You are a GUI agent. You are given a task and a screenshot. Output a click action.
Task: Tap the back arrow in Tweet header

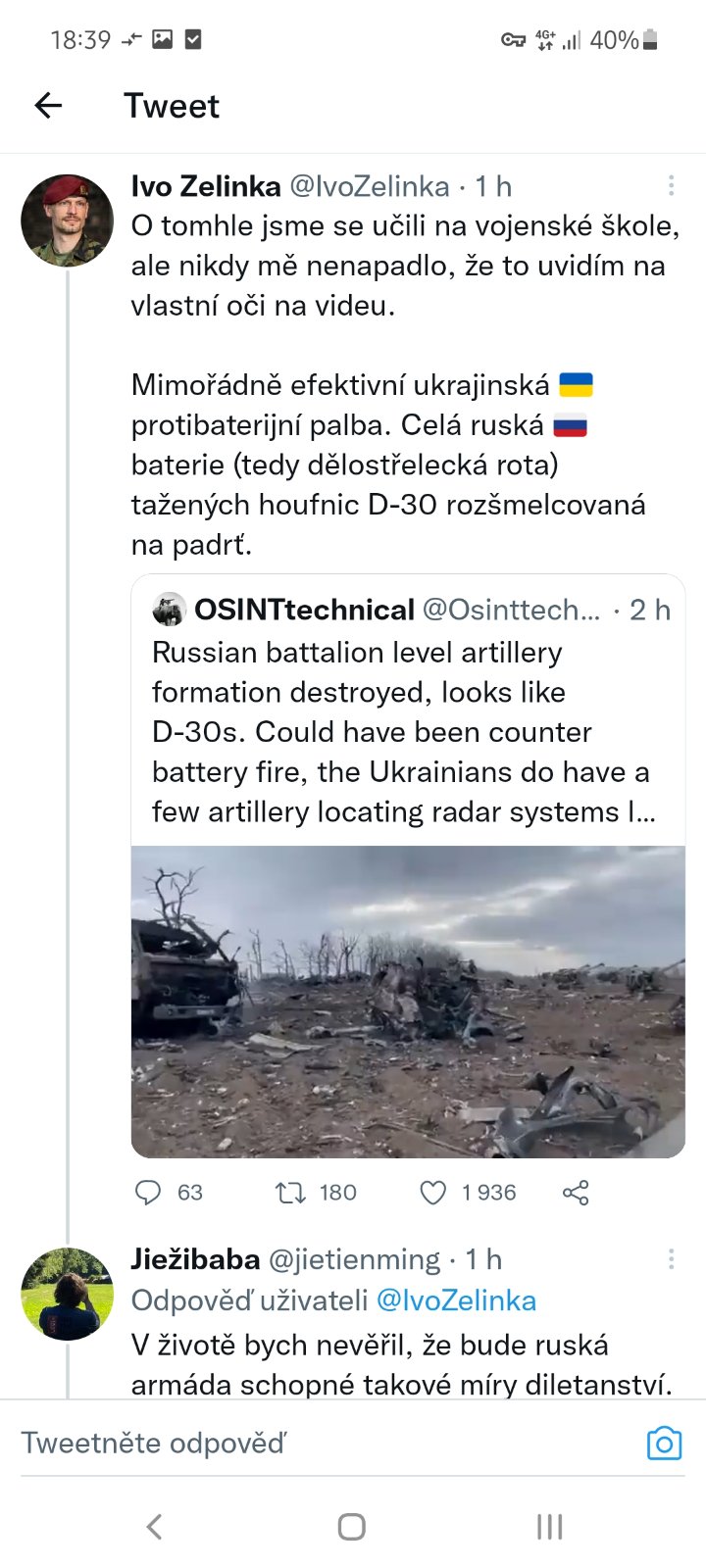pos(48,106)
